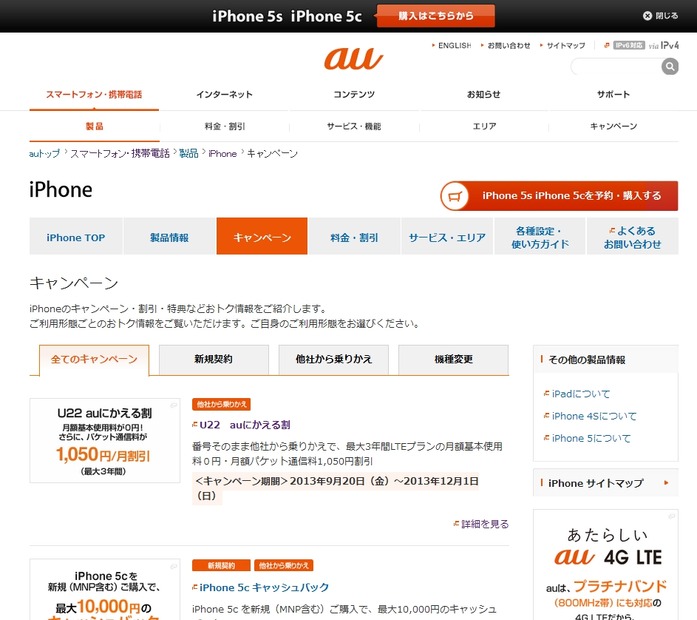Click スマートフォン・携帯電話 breadcrumb link
The width and height of the screenshot is (697, 620).
(120, 154)
